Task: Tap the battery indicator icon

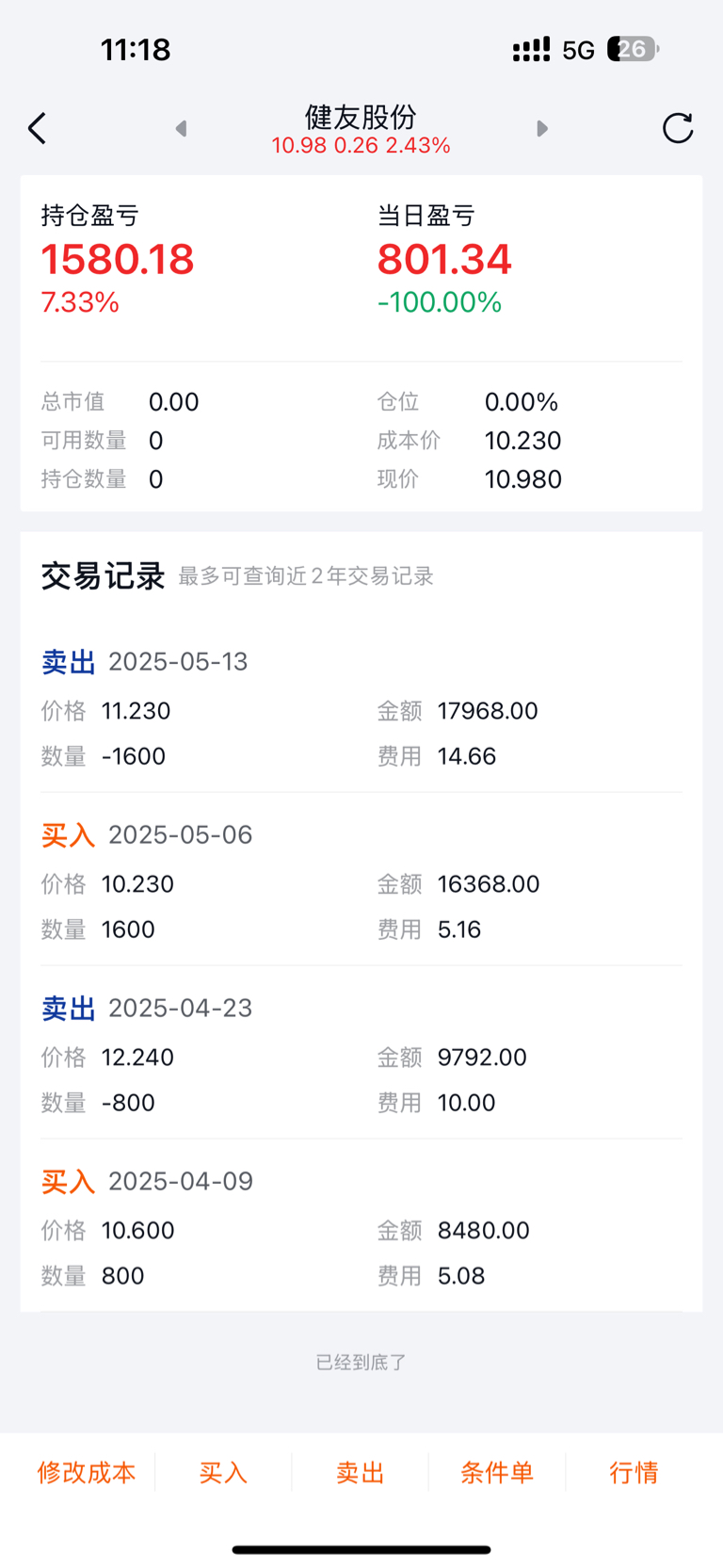Action: tap(633, 49)
